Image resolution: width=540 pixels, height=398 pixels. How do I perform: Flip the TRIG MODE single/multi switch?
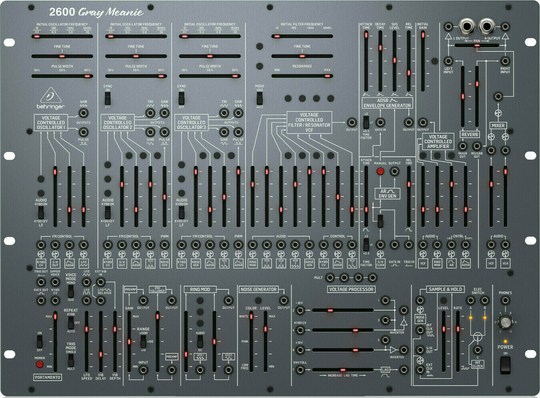pyautogui.click(x=71, y=360)
